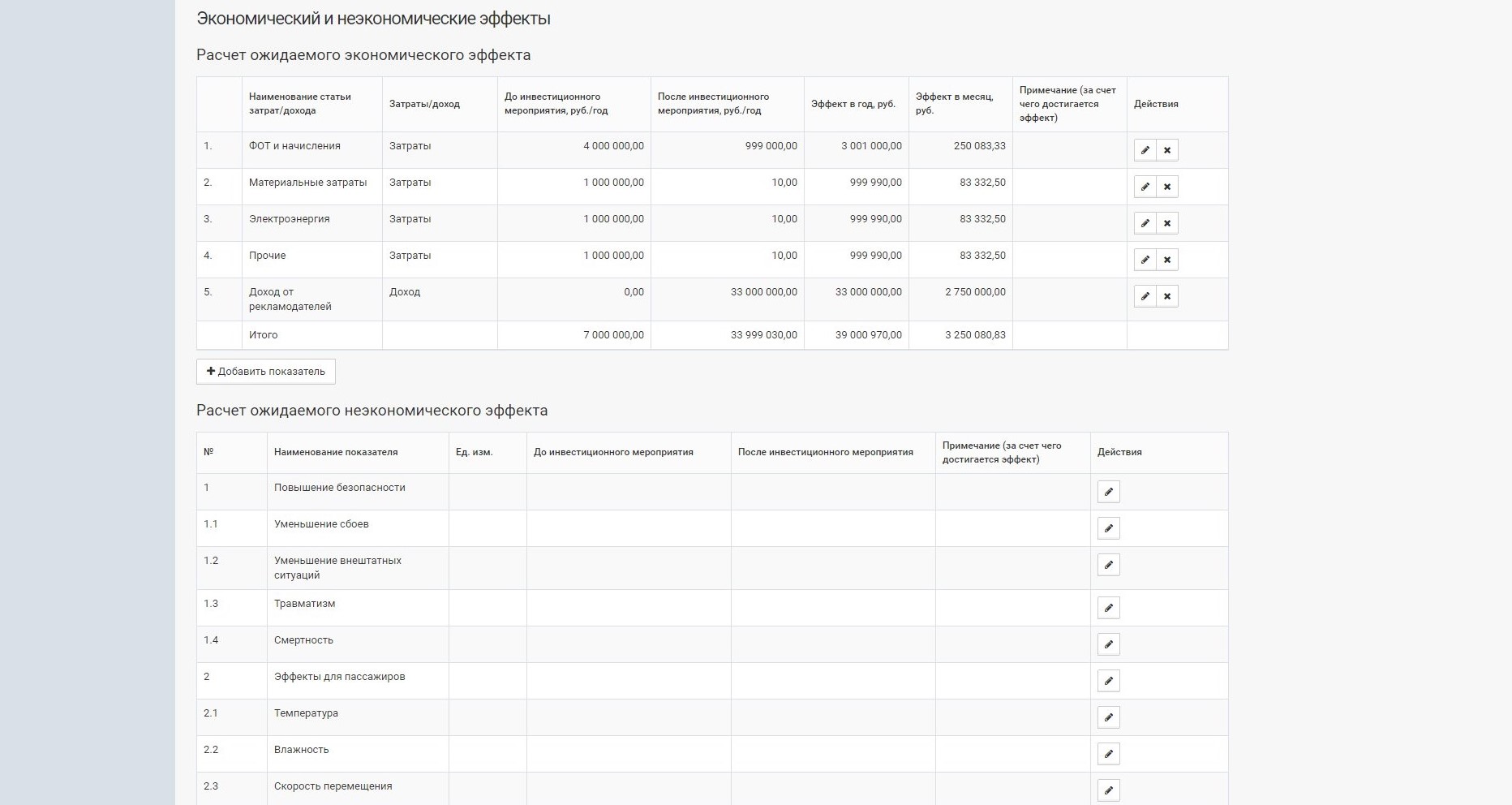The width and height of the screenshot is (1512, 805).
Task: Click the Температура row label
Action: [307, 713]
